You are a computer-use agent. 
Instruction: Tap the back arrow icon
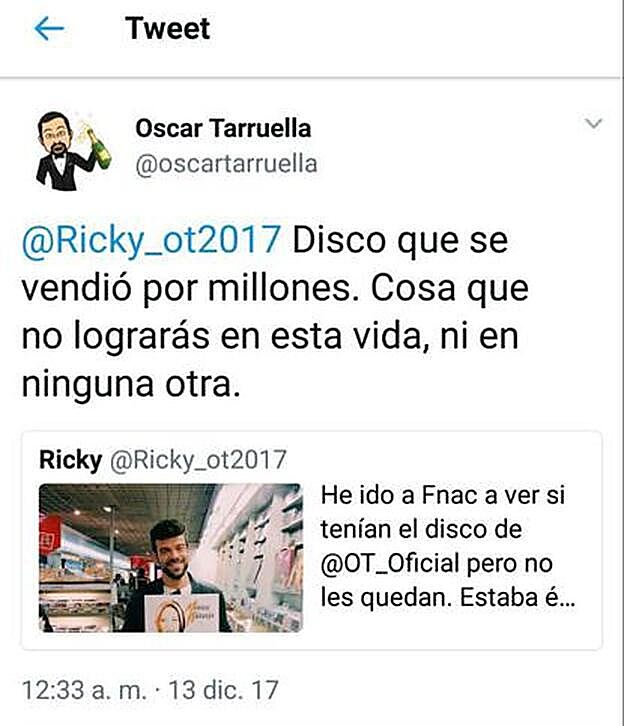point(49,28)
